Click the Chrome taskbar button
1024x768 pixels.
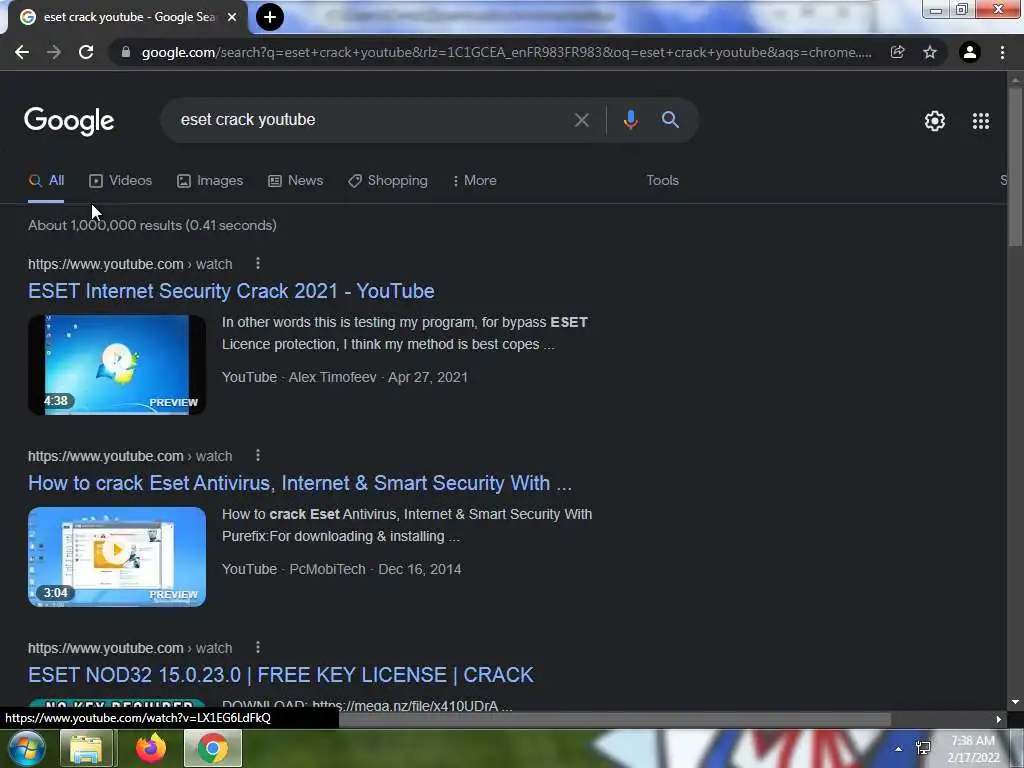tap(212, 749)
